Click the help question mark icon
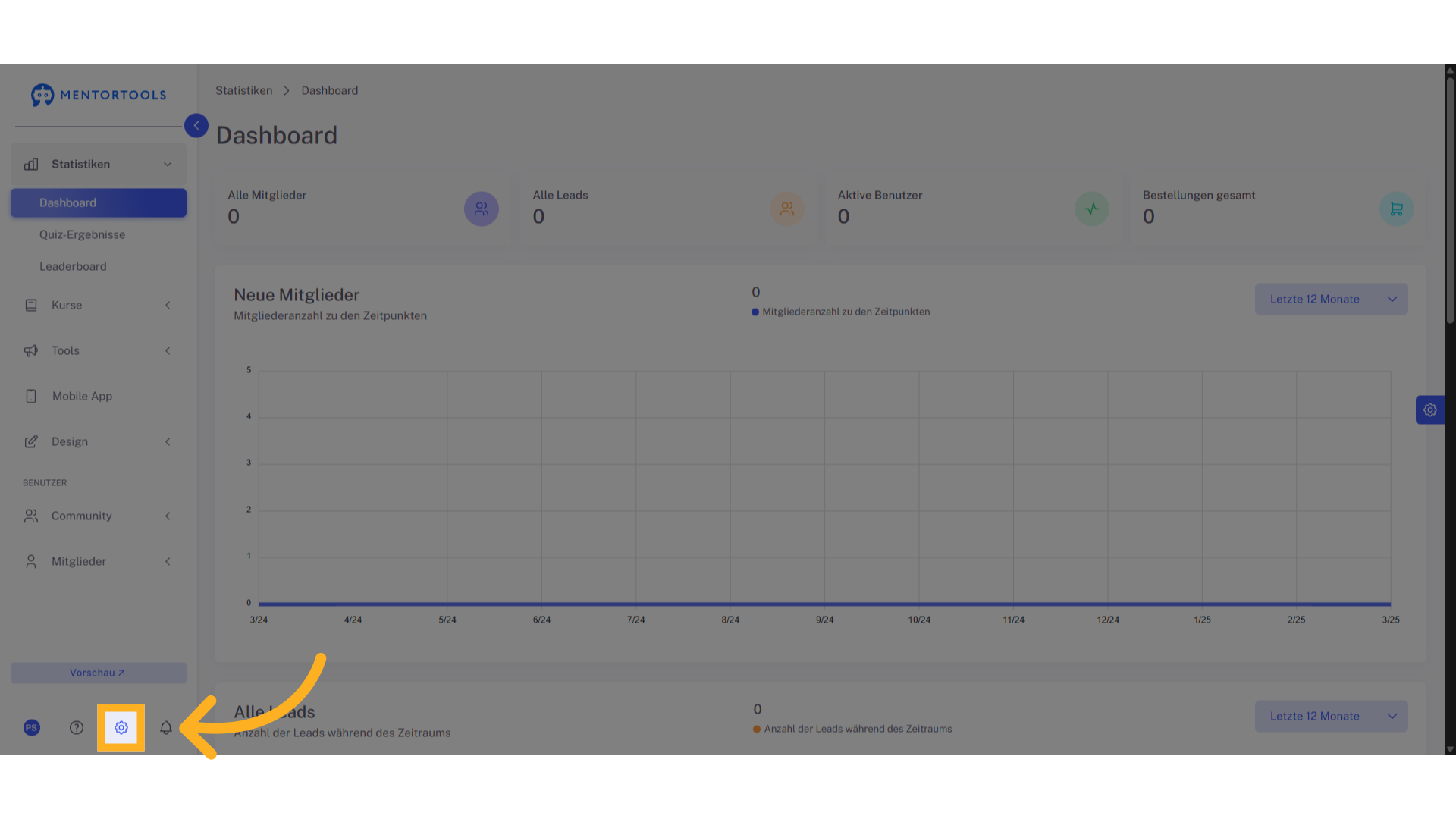The image size is (1456, 819). (77, 728)
